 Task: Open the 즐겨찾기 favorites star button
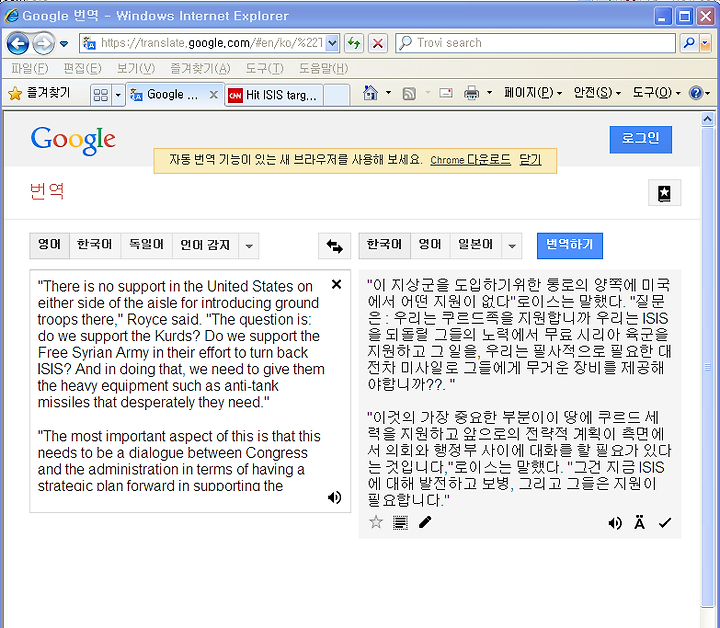39,93
